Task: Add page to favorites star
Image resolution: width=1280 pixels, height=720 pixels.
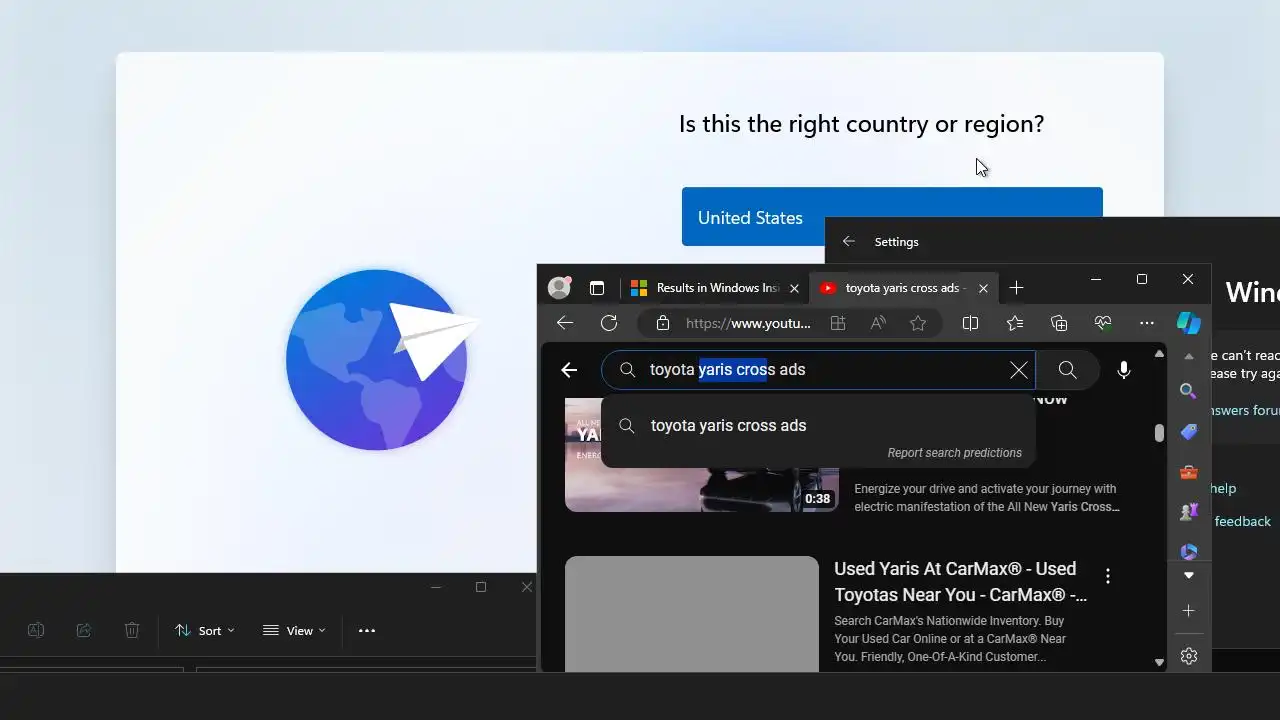Action: click(918, 323)
